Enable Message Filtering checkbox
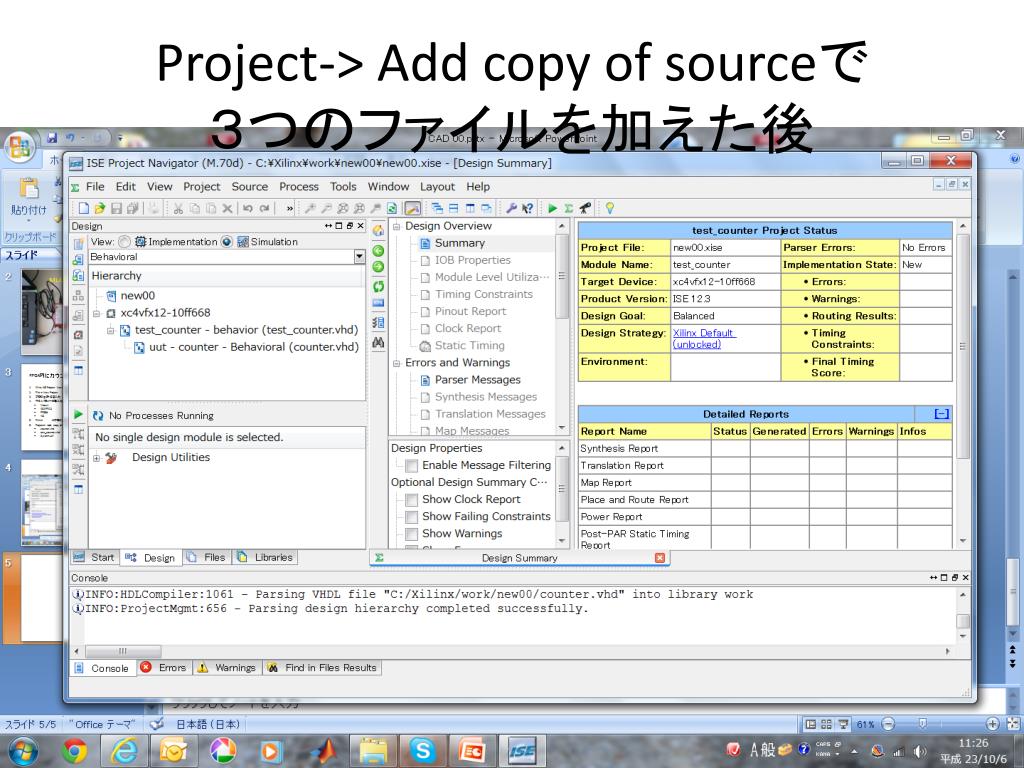Screen dimensions: 1024x768 point(412,466)
